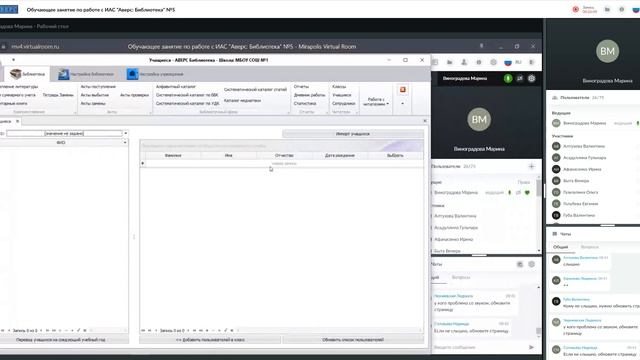
Task: Sort by the Фамилия column header
Action: [173, 155]
